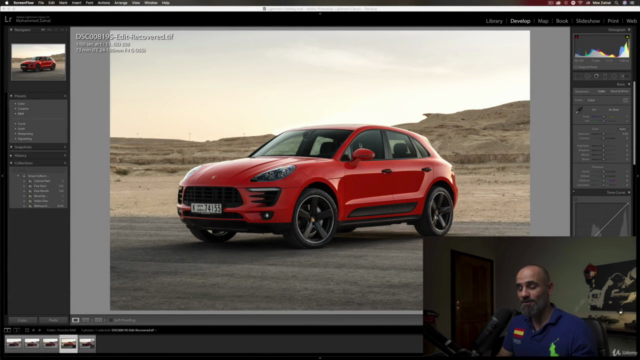
Task: Add a new preset with plus icon
Action: point(65,96)
